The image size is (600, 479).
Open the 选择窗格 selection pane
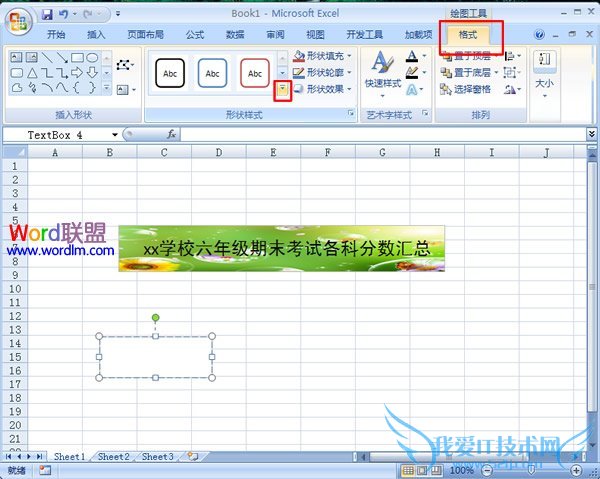pyautogui.click(x=466, y=89)
